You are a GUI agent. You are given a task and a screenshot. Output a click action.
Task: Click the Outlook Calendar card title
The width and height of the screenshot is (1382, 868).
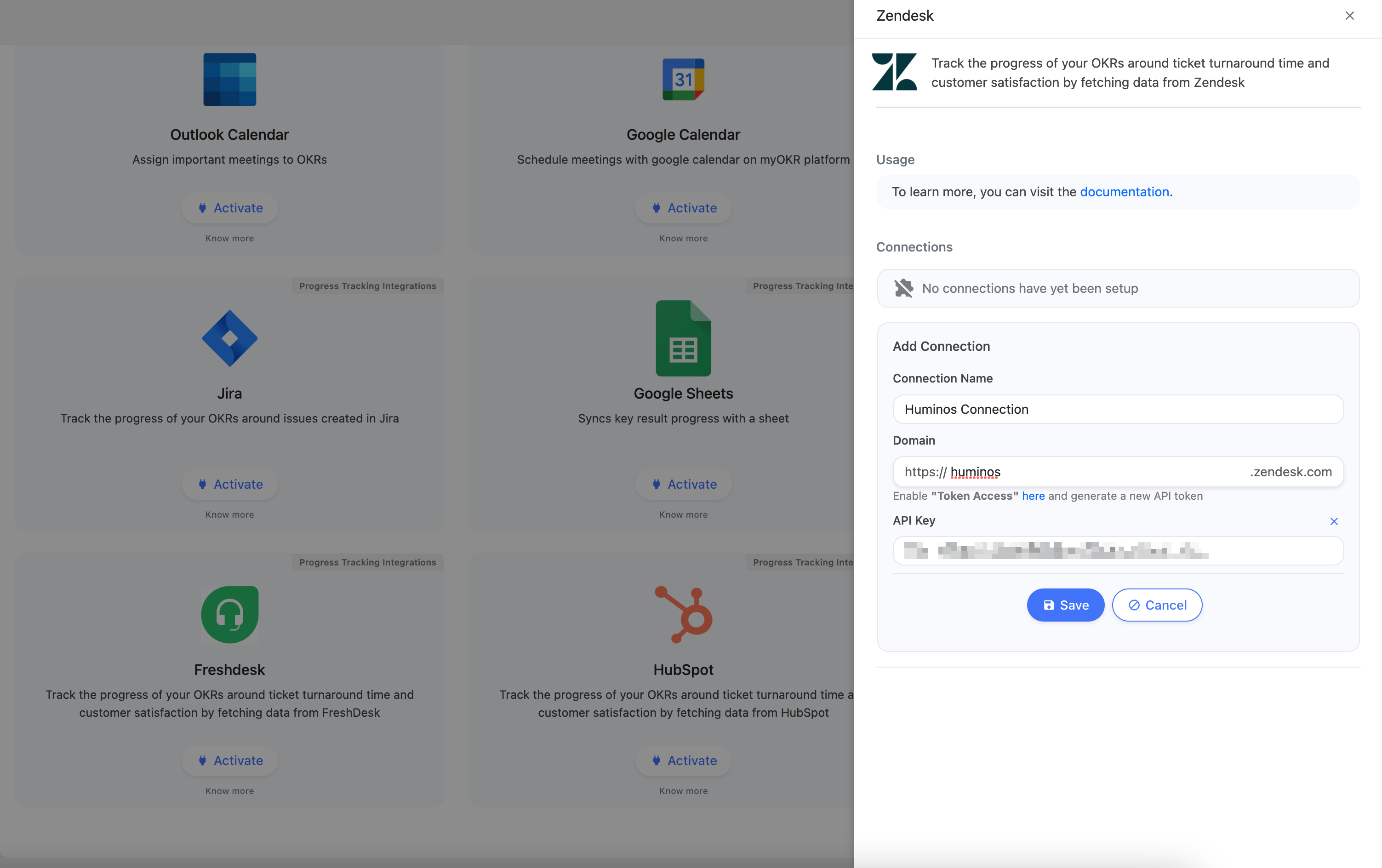229,134
